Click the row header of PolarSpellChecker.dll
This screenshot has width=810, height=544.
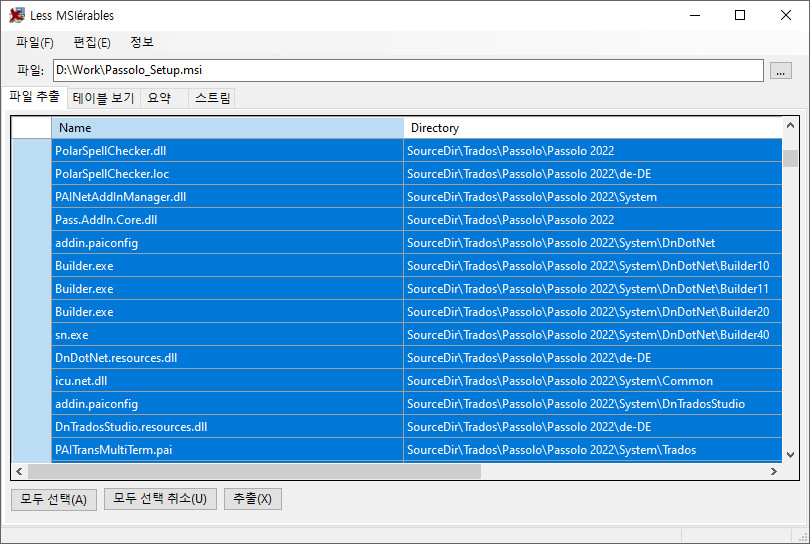[x=32, y=151]
